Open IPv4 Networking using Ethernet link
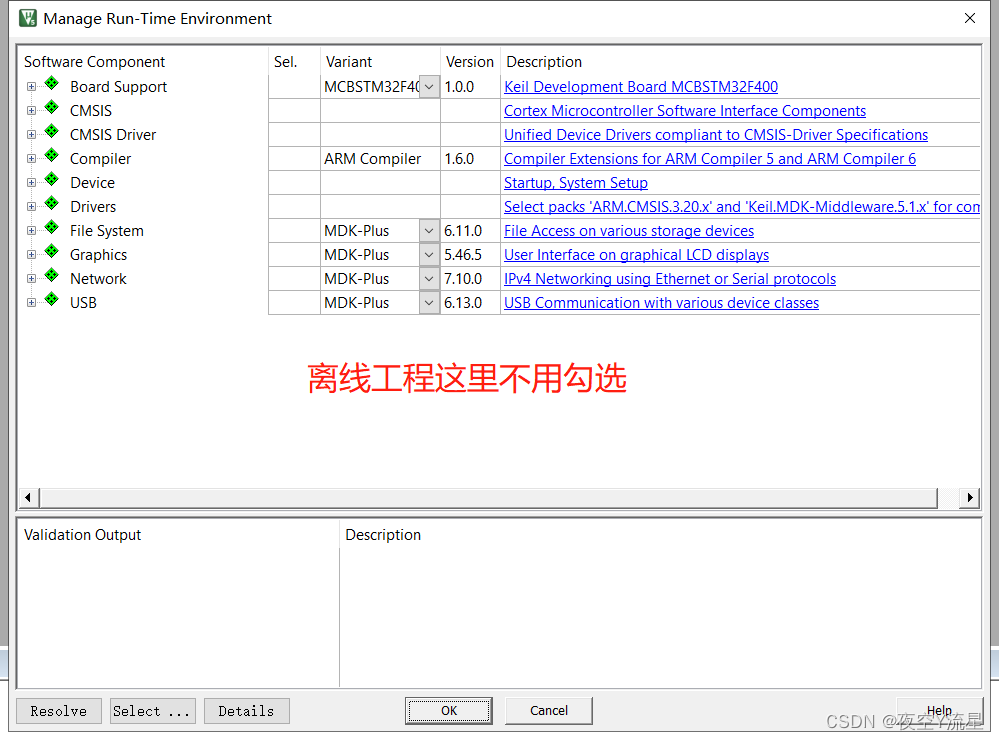 coord(670,279)
